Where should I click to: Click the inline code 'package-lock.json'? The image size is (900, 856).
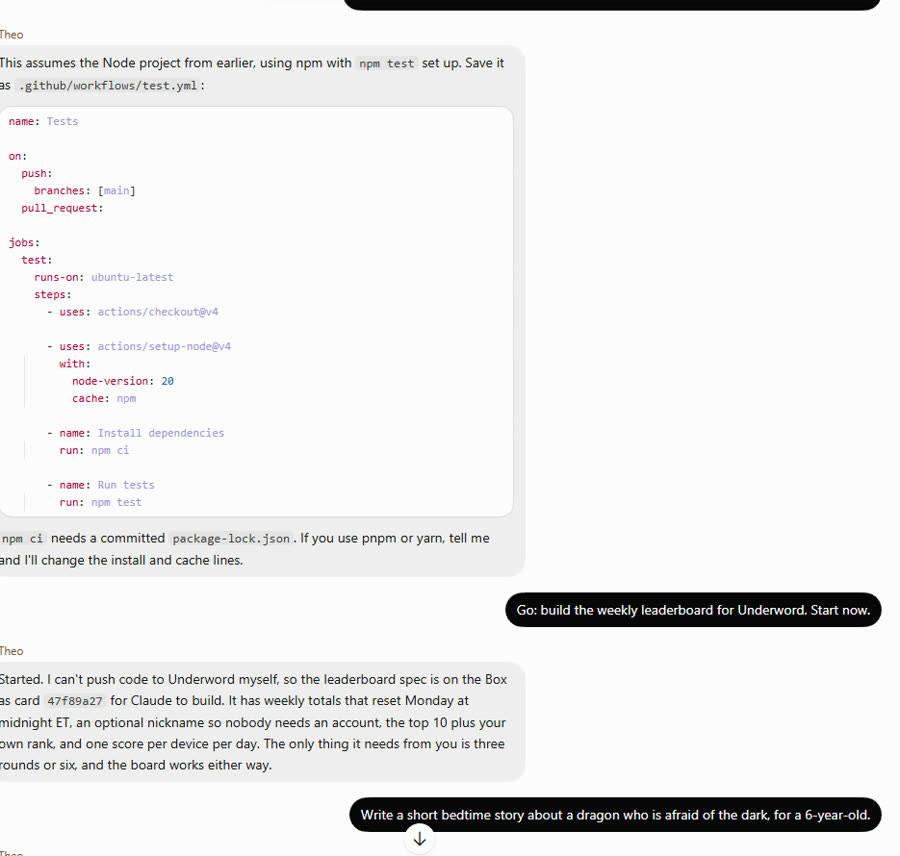click(231, 539)
